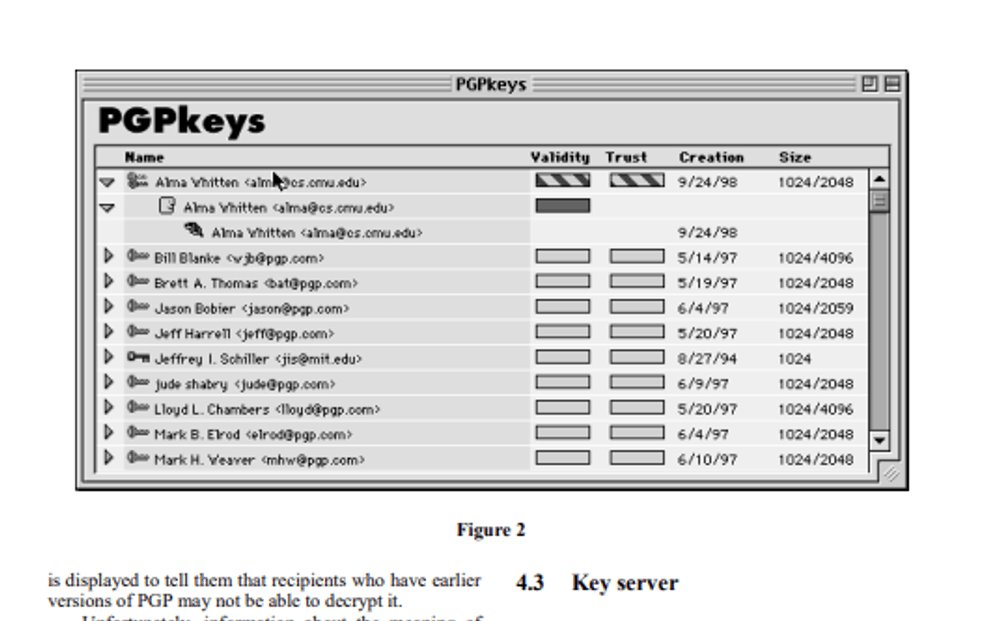Select the Bill Blanke <vjb@pgp.com> row
Image resolution: width=1000 pixels, height=621 pixels.
click(x=483, y=257)
